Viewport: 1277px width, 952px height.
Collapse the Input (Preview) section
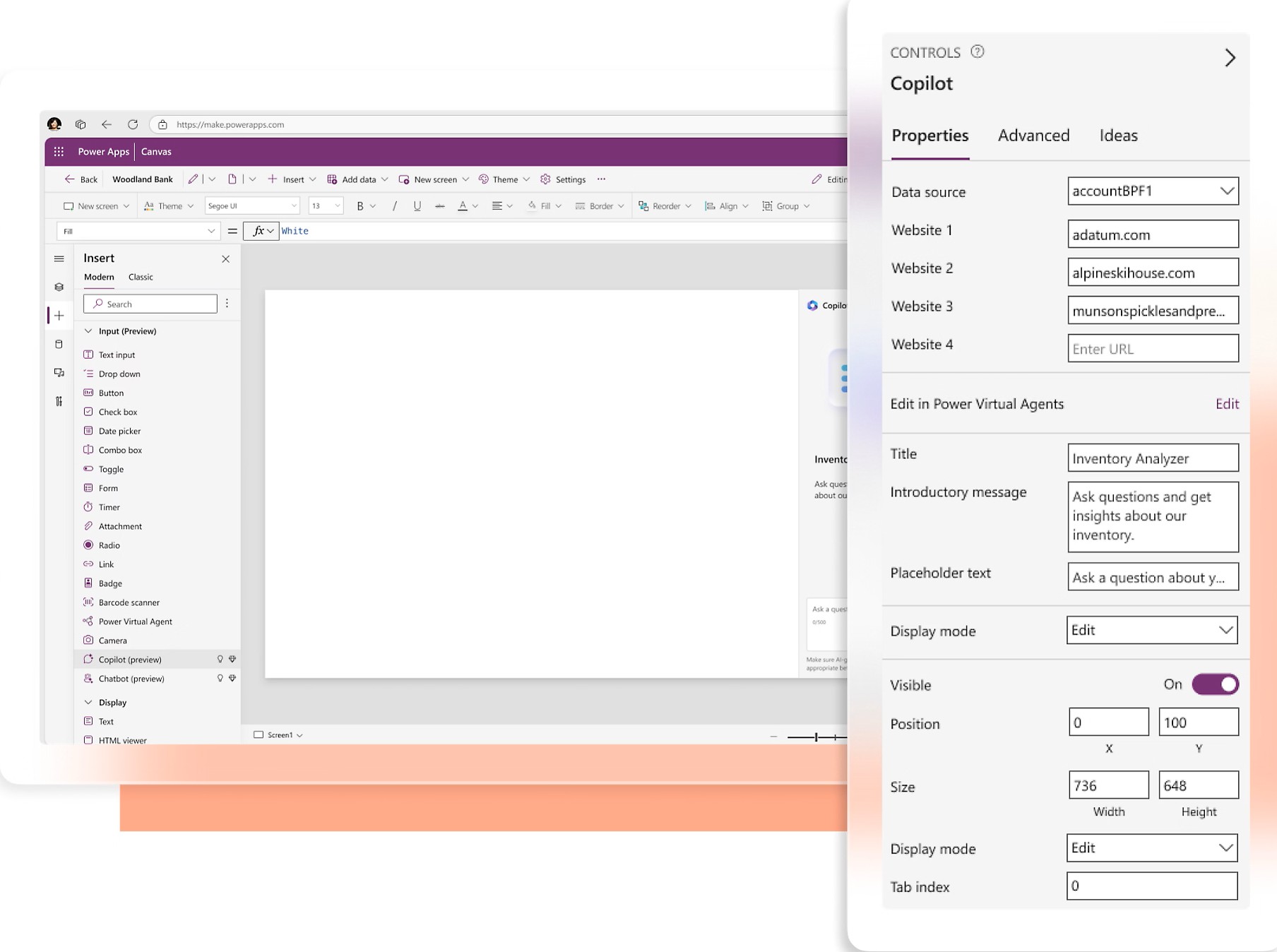coord(89,331)
